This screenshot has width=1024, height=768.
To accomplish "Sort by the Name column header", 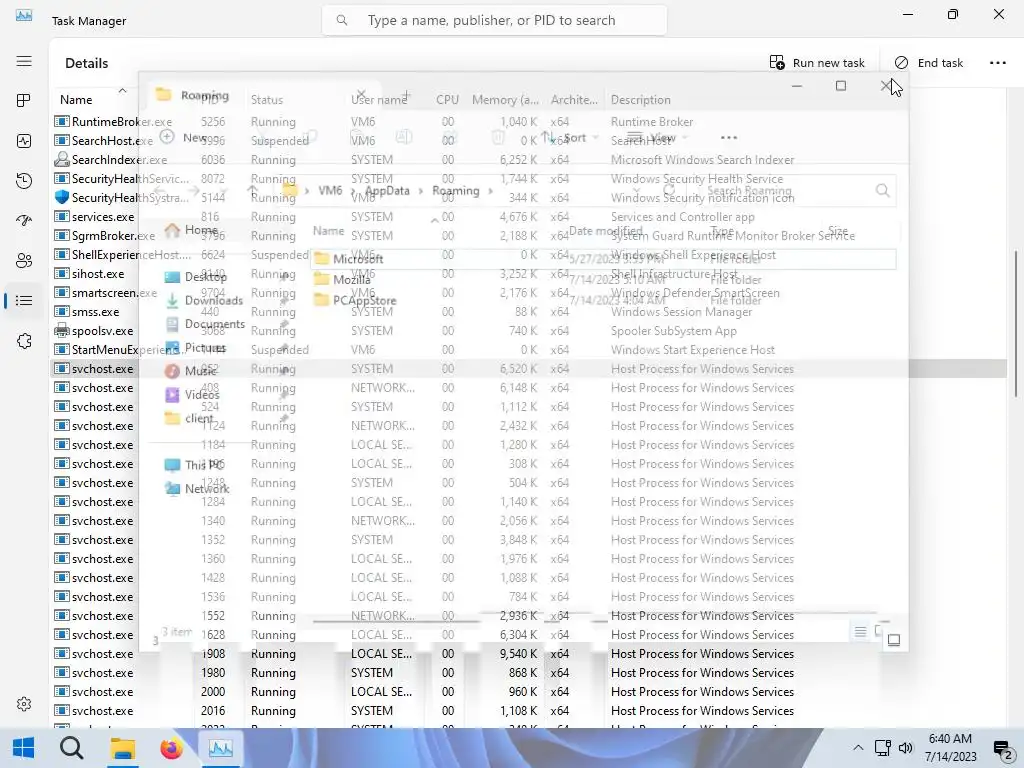I will [76, 100].
